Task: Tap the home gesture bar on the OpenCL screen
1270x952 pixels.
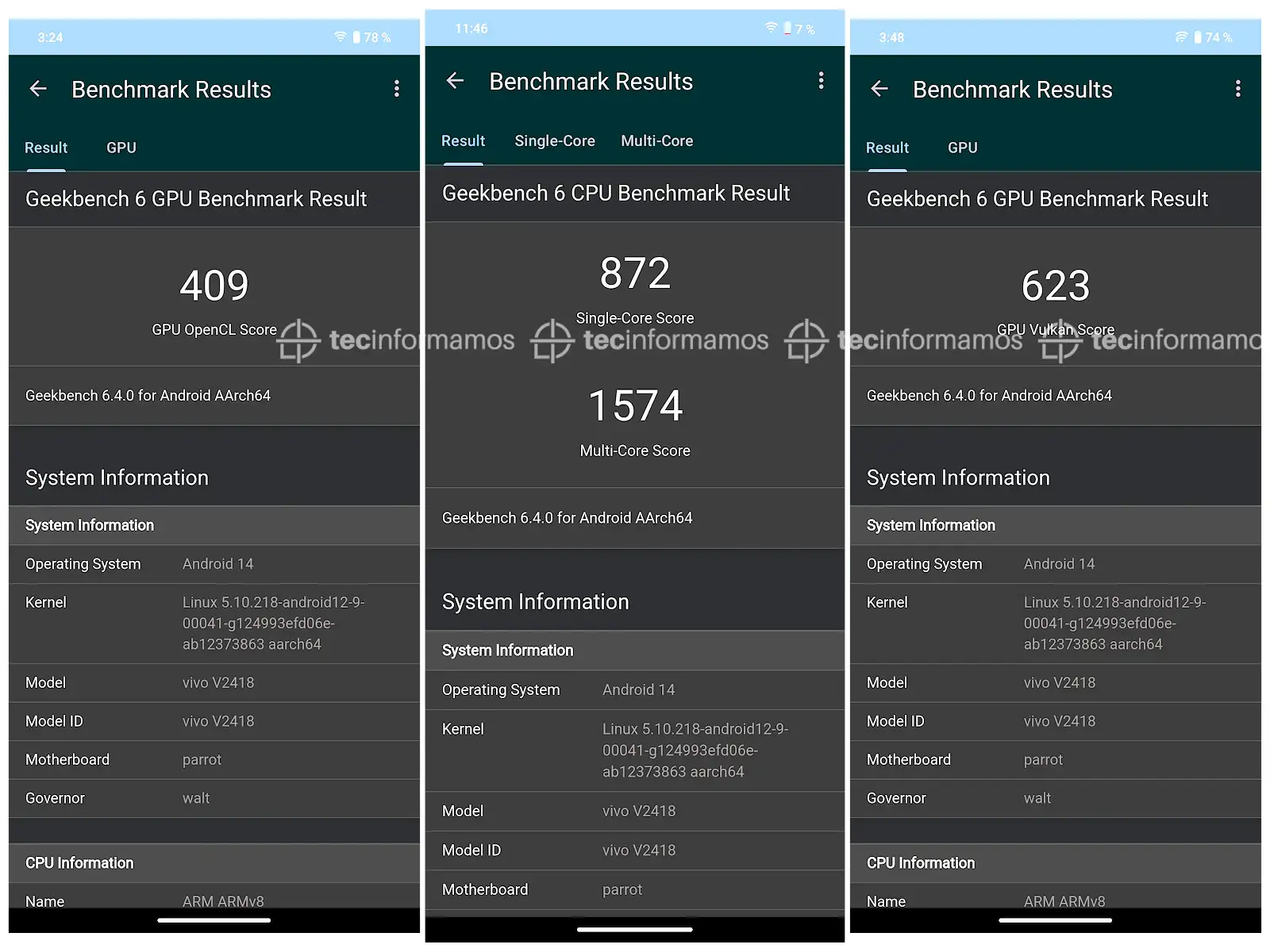Action: point(214,920)
